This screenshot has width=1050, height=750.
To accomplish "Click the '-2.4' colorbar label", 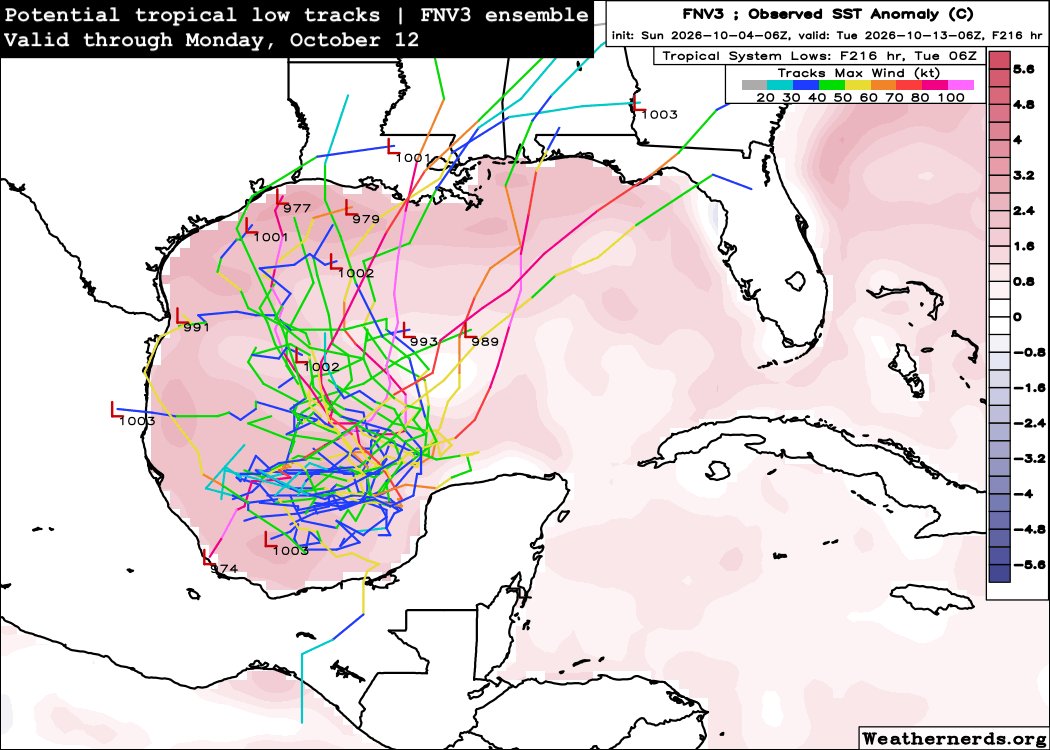I will 1029,423.
